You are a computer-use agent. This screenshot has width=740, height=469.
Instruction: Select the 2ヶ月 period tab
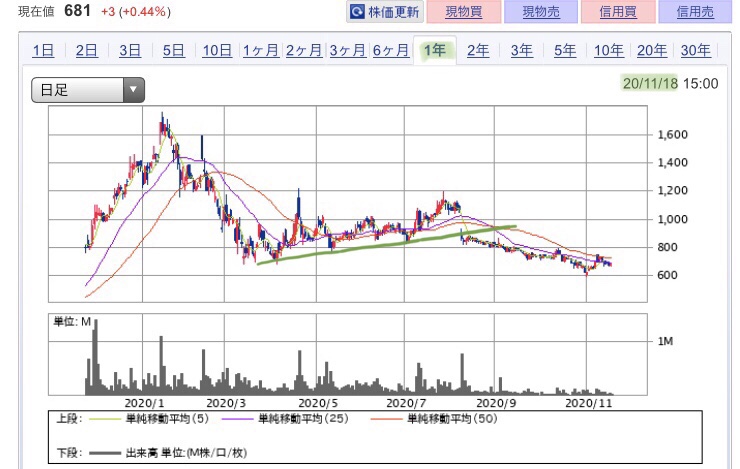click(x=304, y=50)
